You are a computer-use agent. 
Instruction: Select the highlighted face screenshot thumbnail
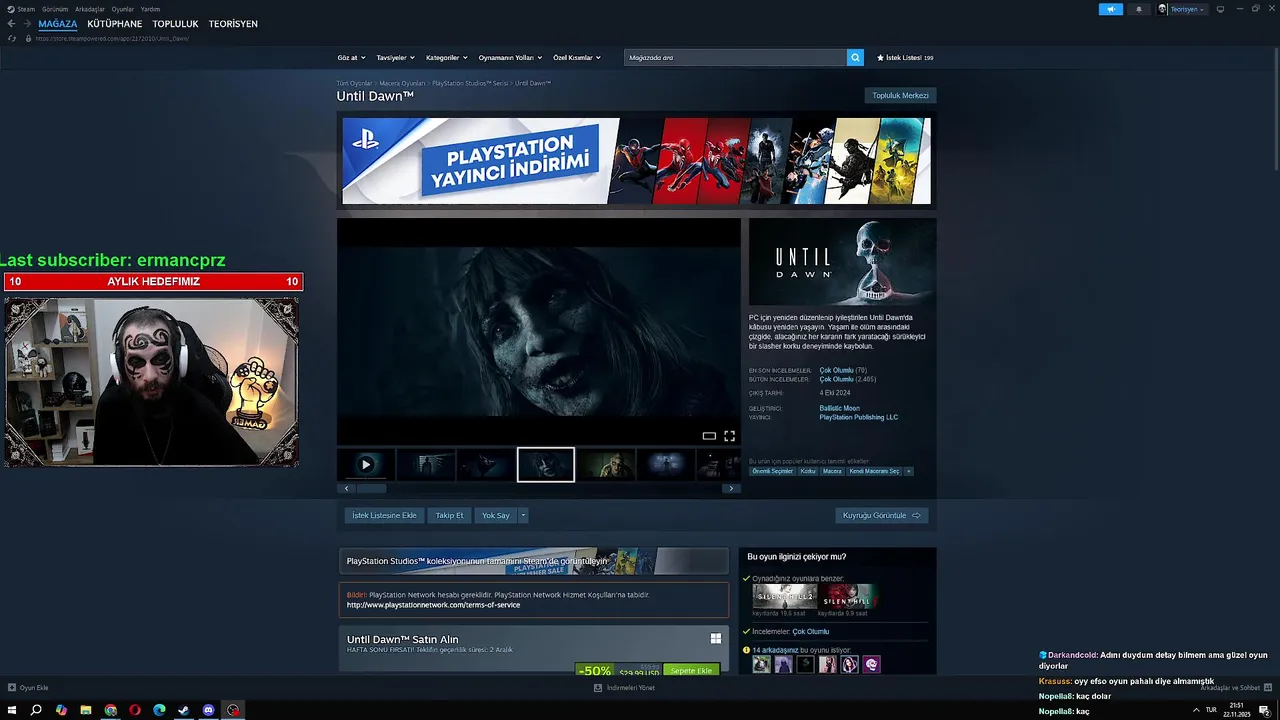pos(546,465)
